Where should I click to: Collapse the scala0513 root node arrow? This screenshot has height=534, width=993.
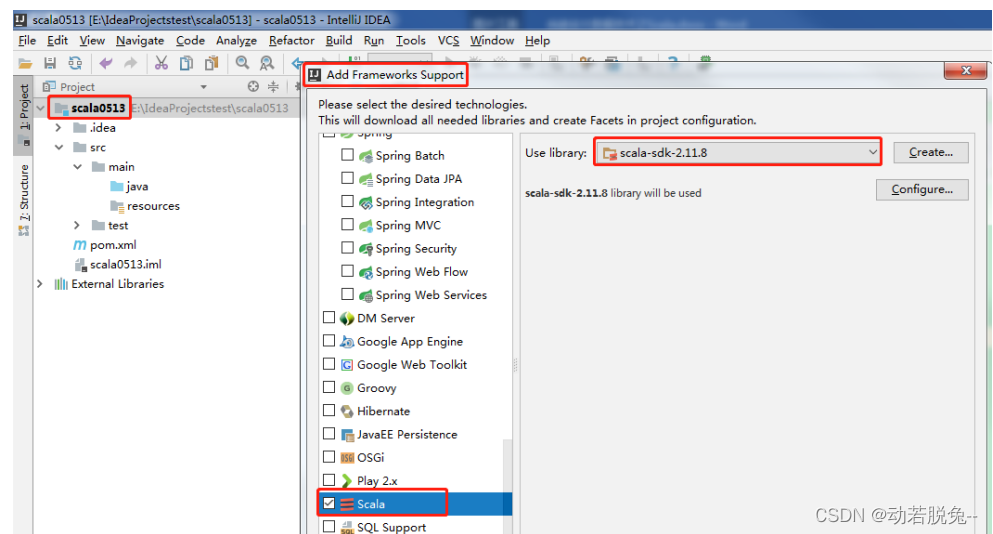(41, 108)
